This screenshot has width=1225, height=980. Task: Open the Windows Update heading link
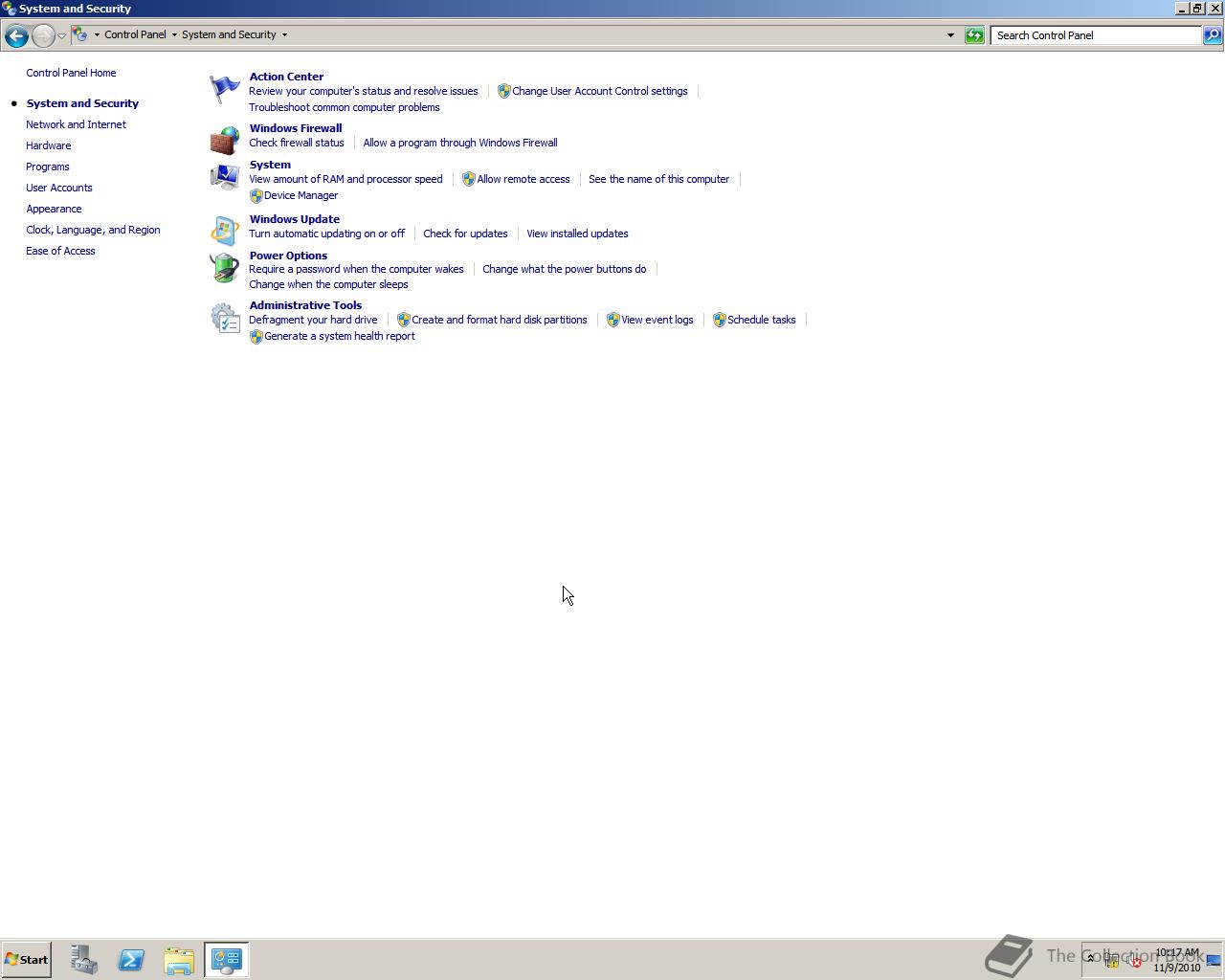[295, 219]
